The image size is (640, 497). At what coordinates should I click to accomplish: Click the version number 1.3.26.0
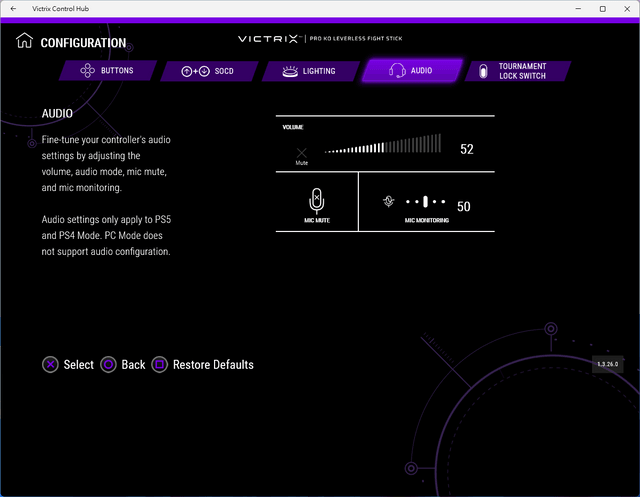[x=608, y=364]
